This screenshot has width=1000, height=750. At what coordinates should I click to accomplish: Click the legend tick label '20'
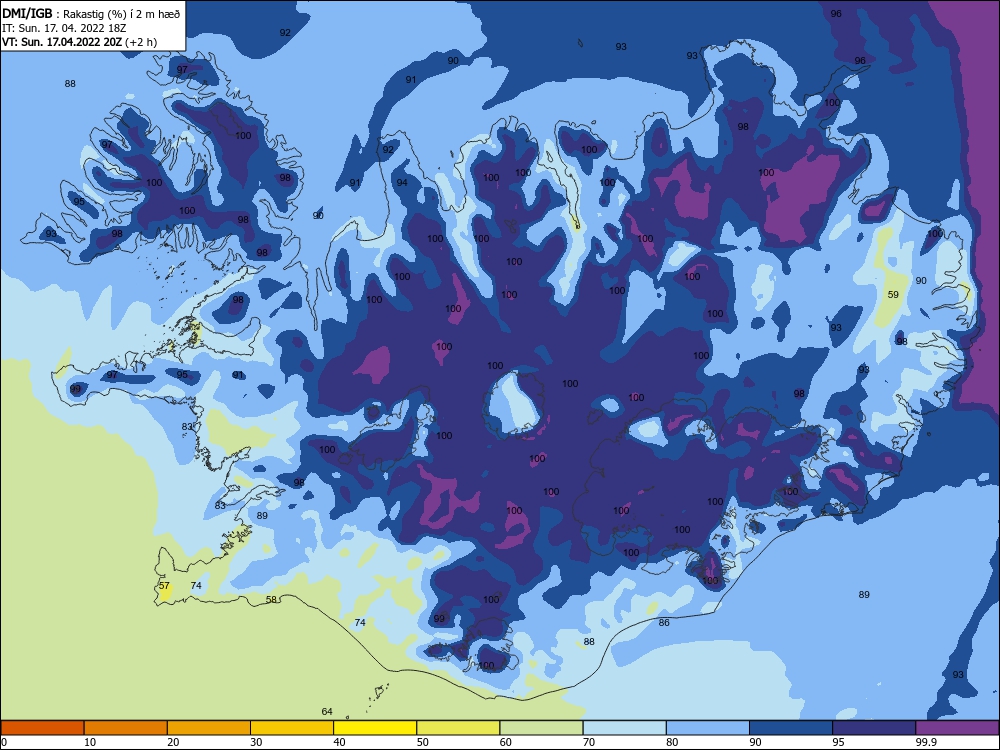point(173,742)
